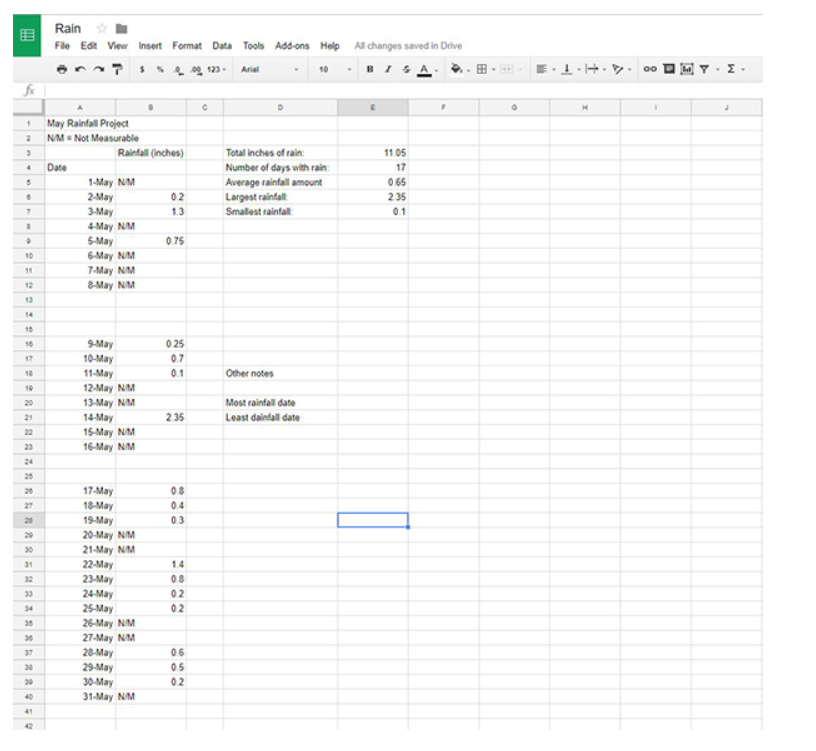Select column J header
The width and height of the screenshot is (816, 751).
click(x=726, y=107)
